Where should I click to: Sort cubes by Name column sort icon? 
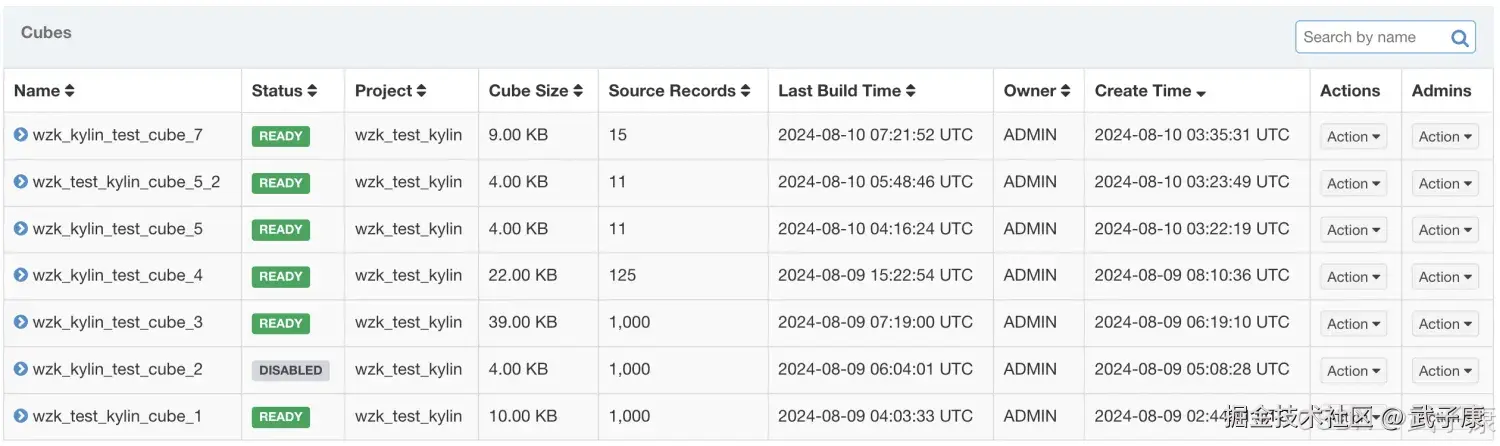(x=69, y=91)
